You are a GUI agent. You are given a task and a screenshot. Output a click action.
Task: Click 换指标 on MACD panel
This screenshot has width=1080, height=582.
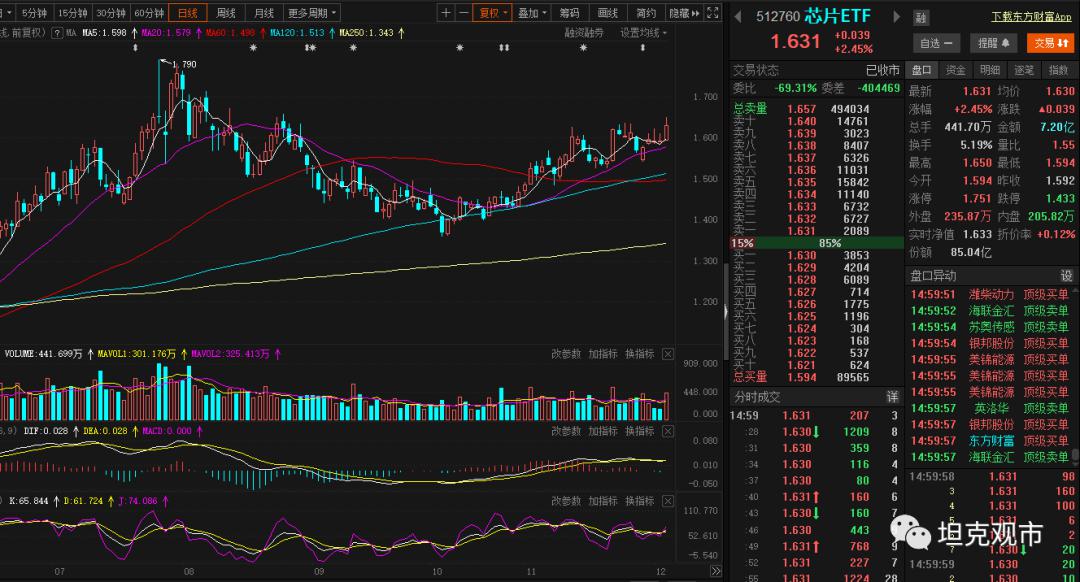coord(639,431)
